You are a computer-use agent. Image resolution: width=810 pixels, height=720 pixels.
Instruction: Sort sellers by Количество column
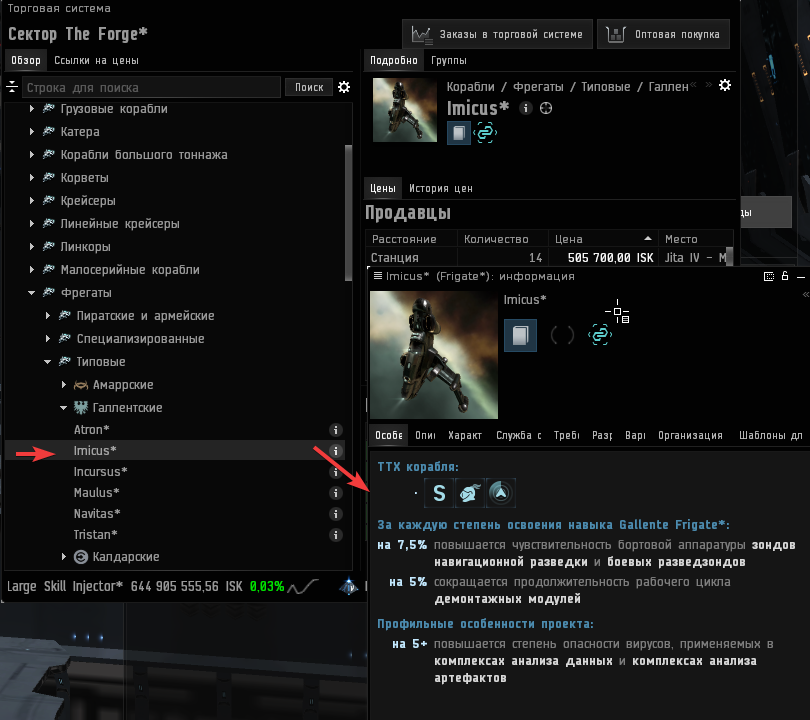pyautogui.click(x=502, y=239)
